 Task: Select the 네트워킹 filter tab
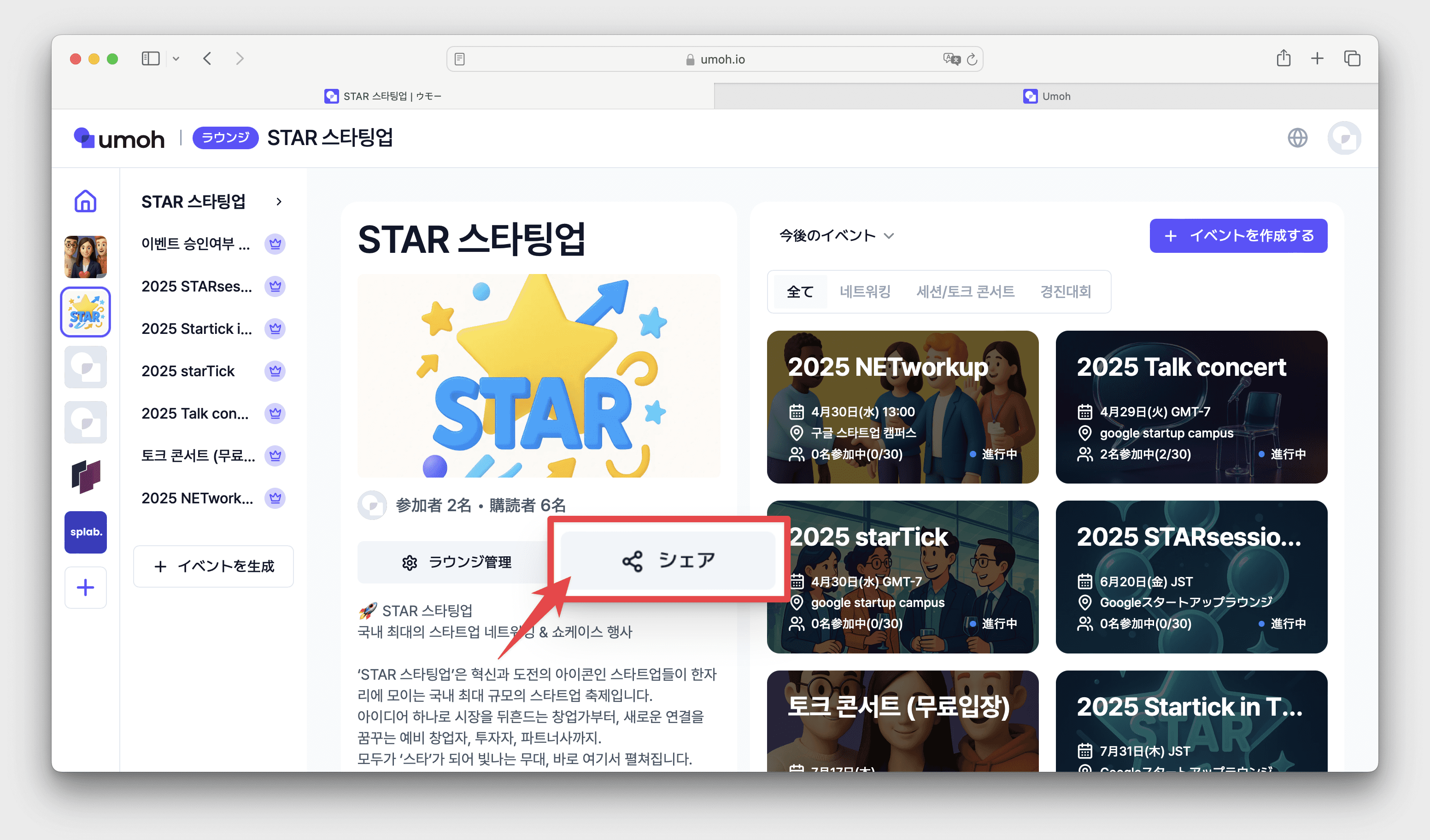tap(864, 292)
